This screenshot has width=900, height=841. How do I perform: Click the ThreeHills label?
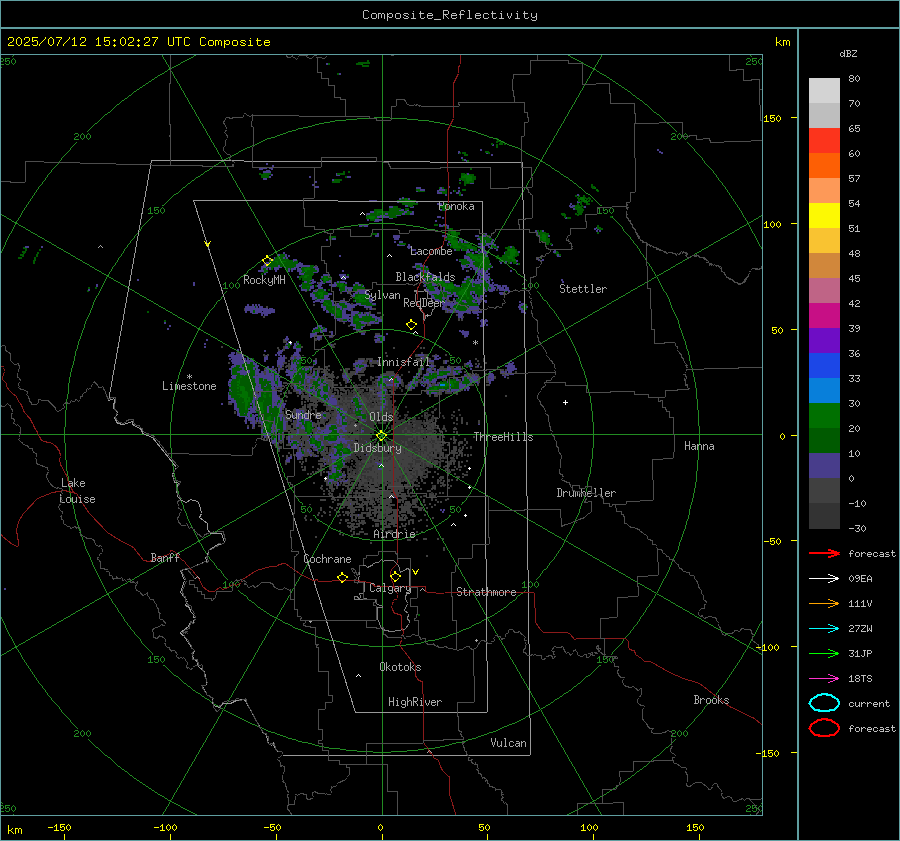coord(503,437)
